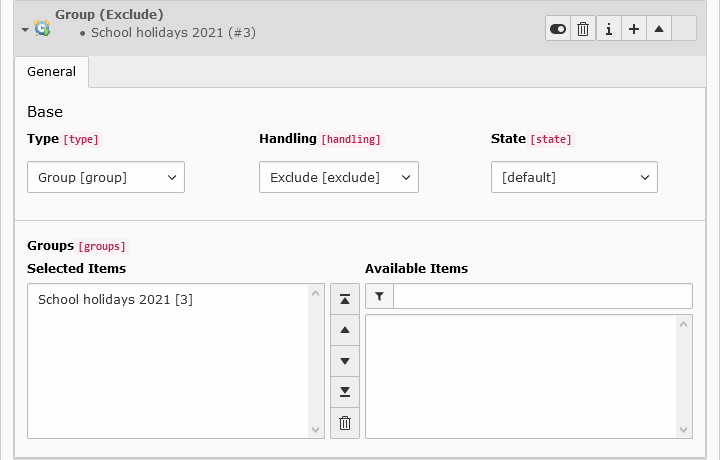The height and width of the screenshot is (460, 720).
Task: Click Selected Items scrollbar up arrow
Action: pos(315,293)
